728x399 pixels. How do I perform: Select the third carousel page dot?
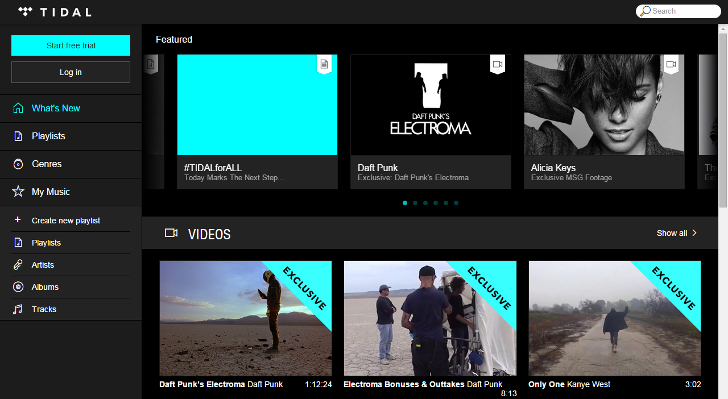(x=425, y=203)
